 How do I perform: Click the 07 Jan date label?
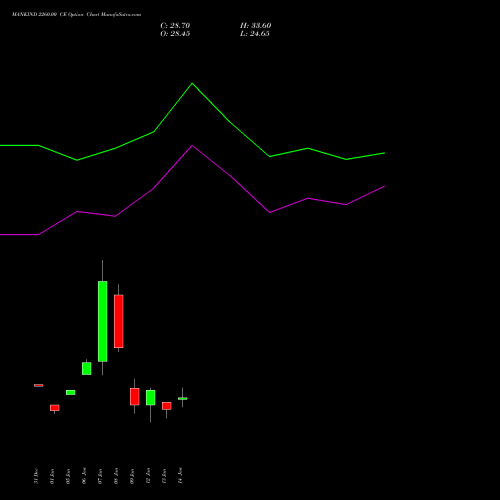[x=100, y=476]
